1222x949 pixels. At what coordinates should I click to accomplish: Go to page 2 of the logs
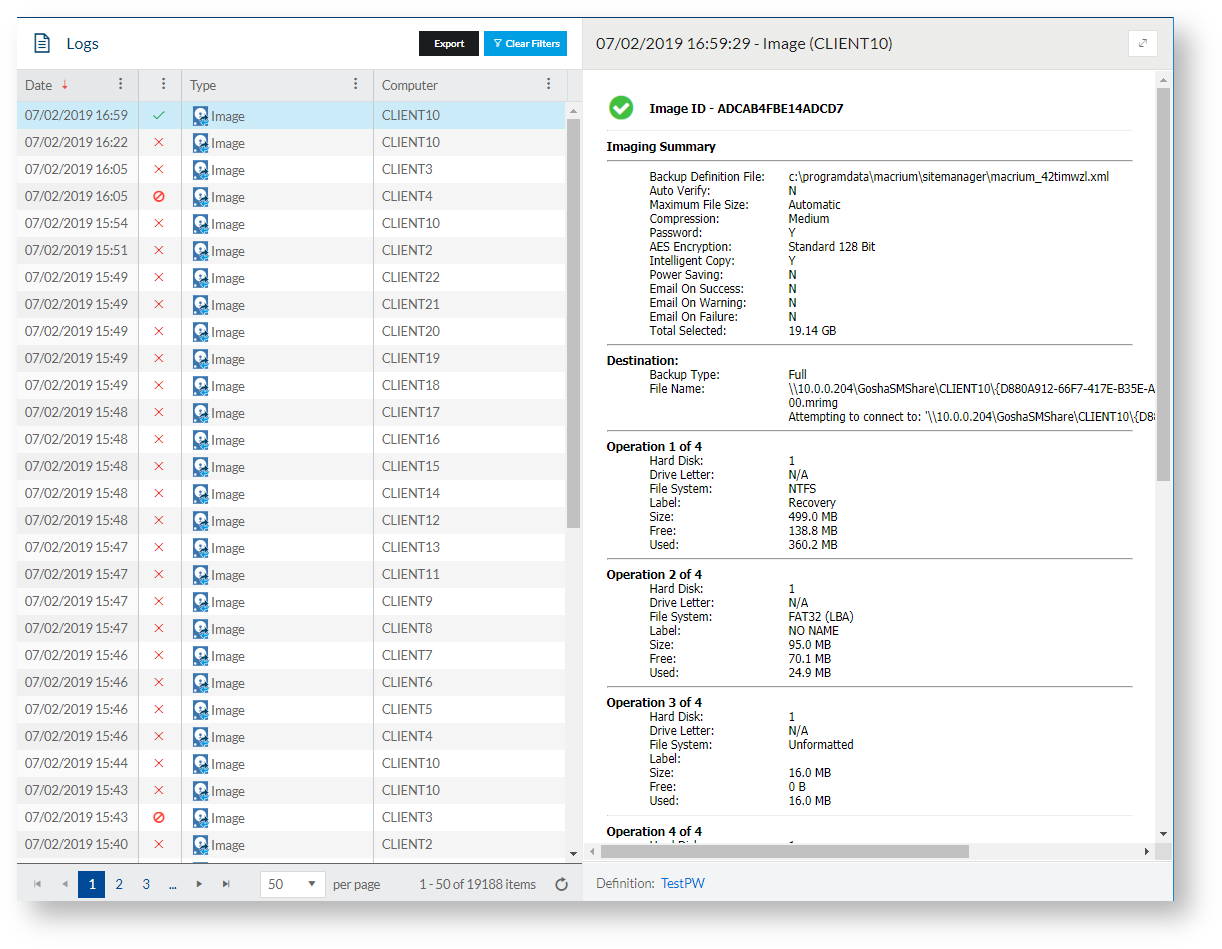coord(119,884)
